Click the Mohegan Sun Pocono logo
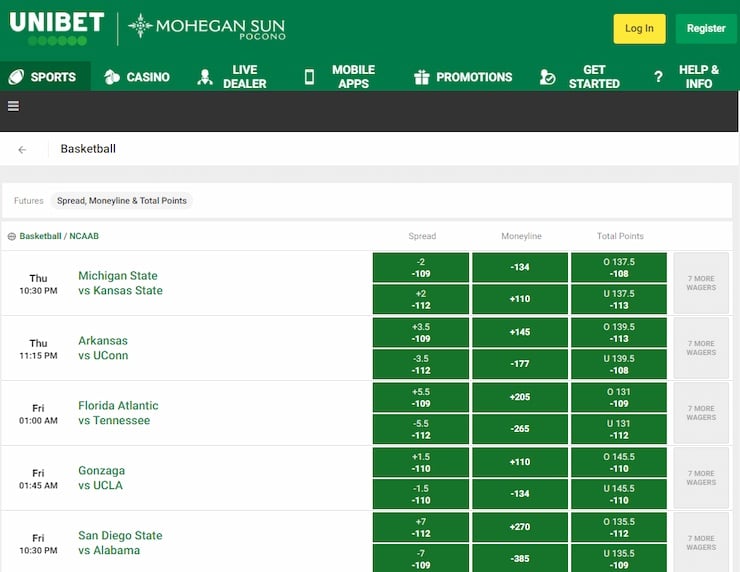This screenshot has height=572, width=740. (207, 27)
